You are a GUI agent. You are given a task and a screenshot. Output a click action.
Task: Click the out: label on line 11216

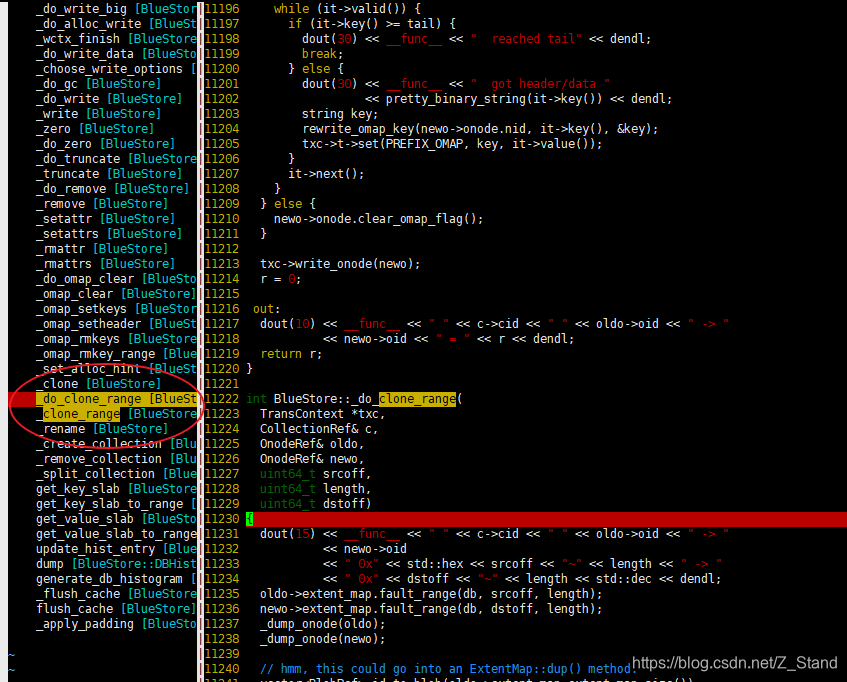pos(267,309)
